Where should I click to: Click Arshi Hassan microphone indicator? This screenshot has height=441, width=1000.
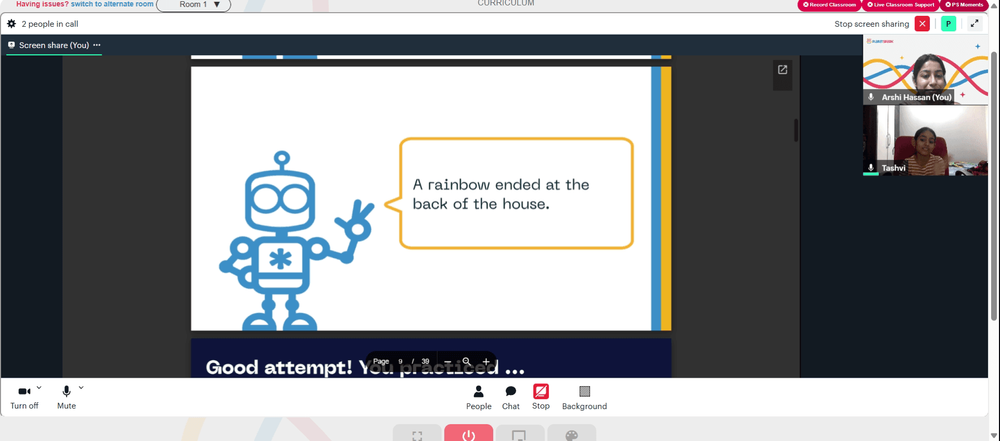871,97
